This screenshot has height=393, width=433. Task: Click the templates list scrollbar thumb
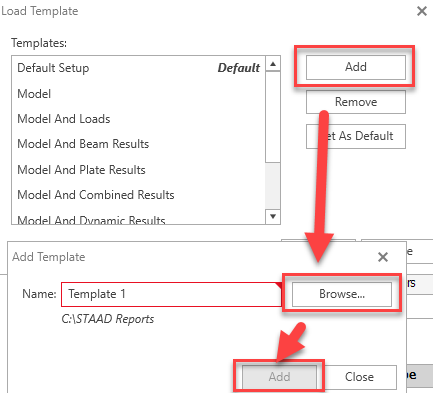click(273, 117)
